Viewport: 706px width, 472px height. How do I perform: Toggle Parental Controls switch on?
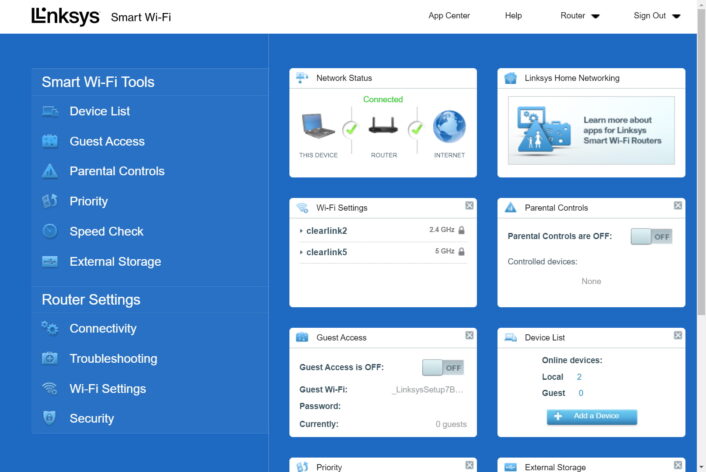pyautogui.click(x=651, y=236)
